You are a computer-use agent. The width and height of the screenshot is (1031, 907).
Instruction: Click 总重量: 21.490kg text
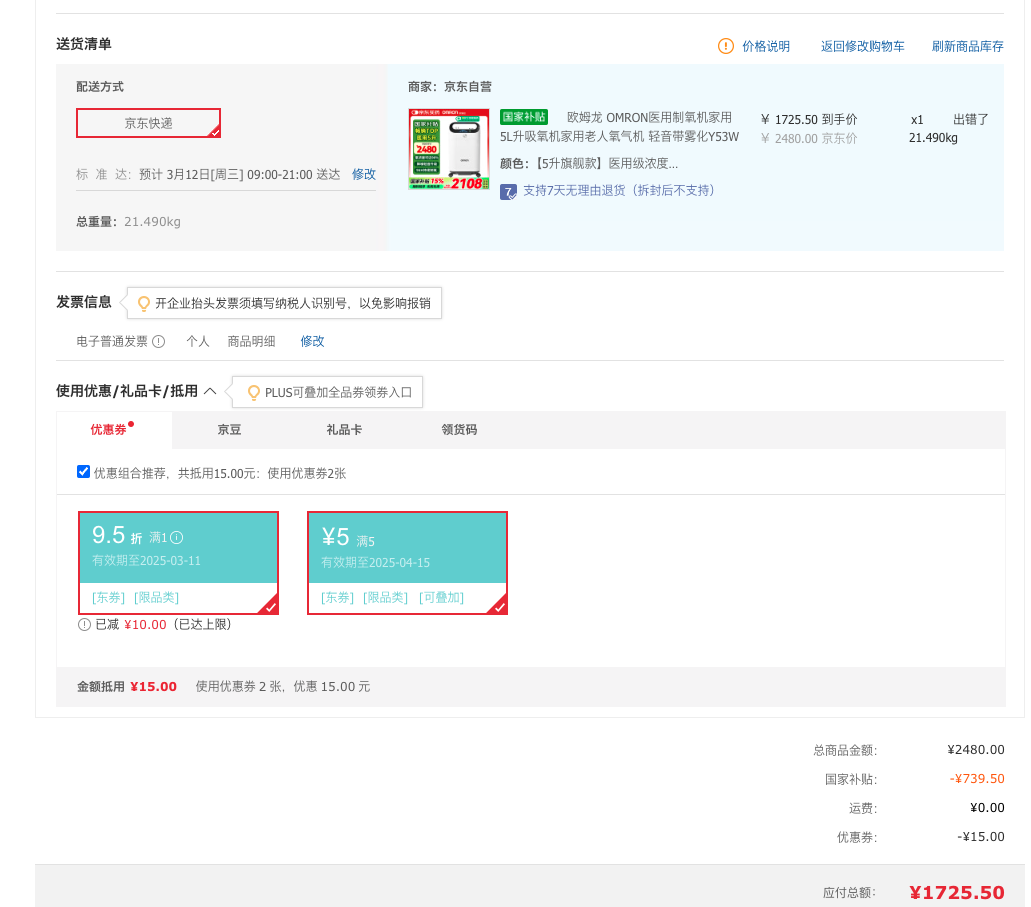click(x=128, y=222)
